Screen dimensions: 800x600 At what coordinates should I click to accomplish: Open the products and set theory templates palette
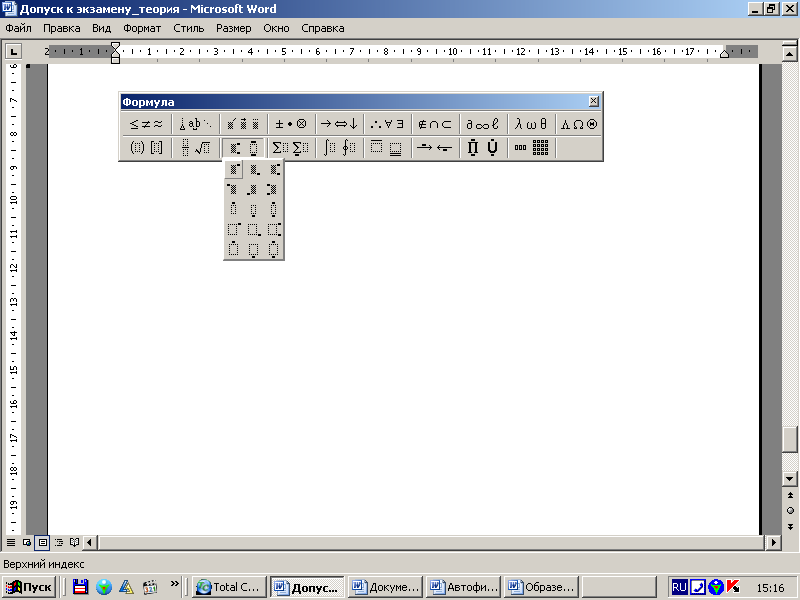pyautogui.click(x=483, y=148)
